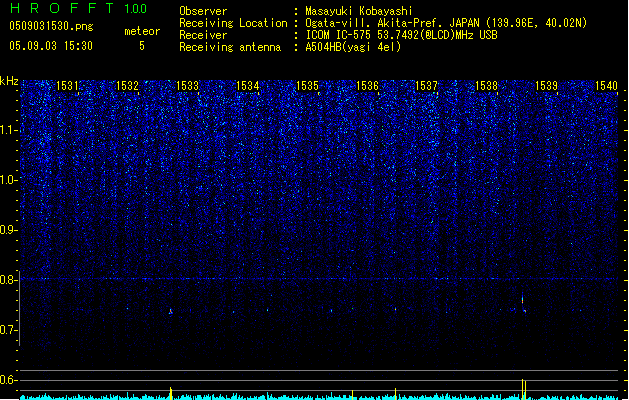Screen dimensions: 629x400
Task: Click the 1.1 kHz axis label
Action: [8, 130]
